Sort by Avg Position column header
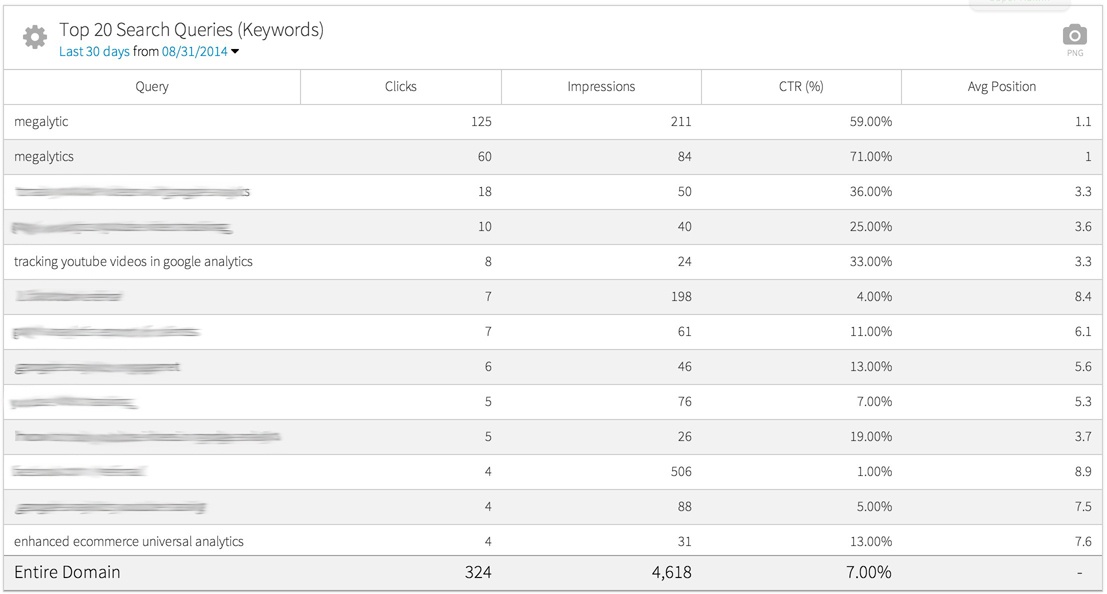Image resolution: width=1107 pixels, height=594 pixels. (1001, 87)
